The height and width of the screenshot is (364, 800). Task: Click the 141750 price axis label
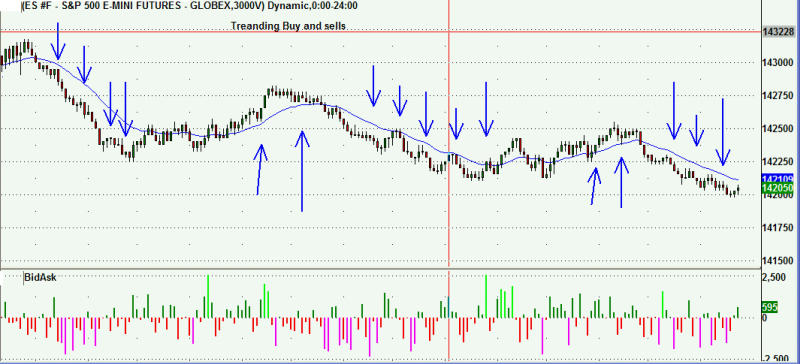pos(778,228)
